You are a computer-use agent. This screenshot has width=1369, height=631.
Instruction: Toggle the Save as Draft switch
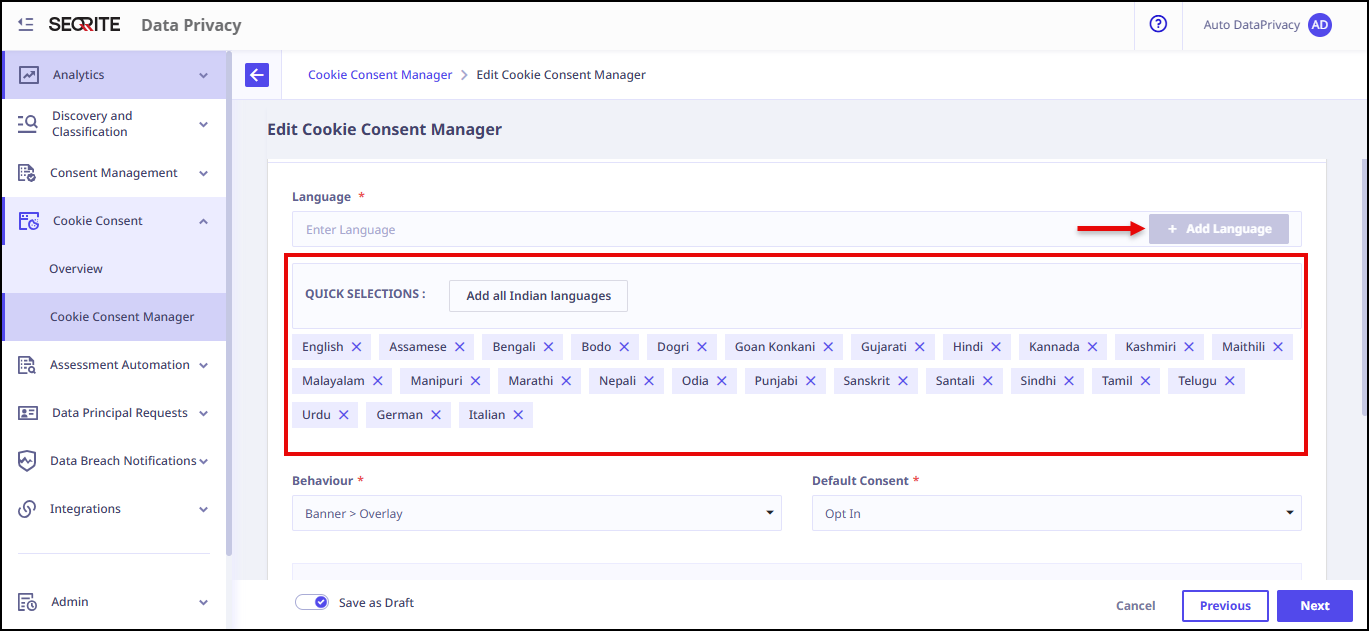[312, 603]
